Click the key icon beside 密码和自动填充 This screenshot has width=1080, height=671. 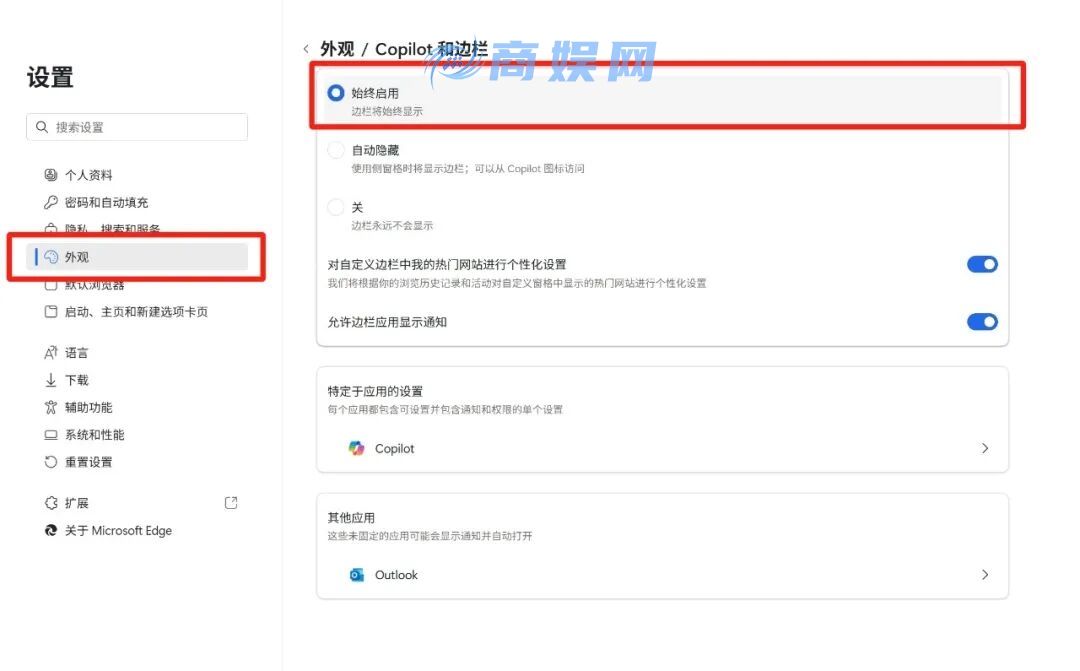click(51, 202)
